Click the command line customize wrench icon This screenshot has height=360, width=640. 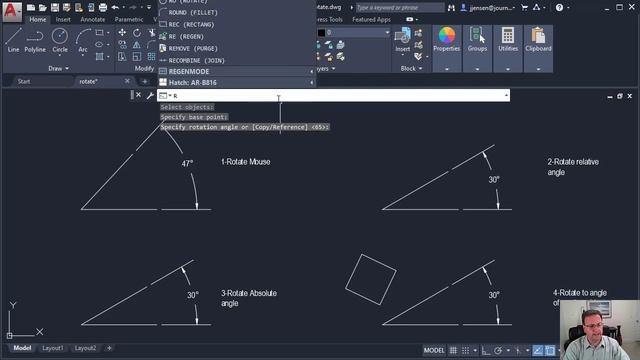(x=150, y=96)
